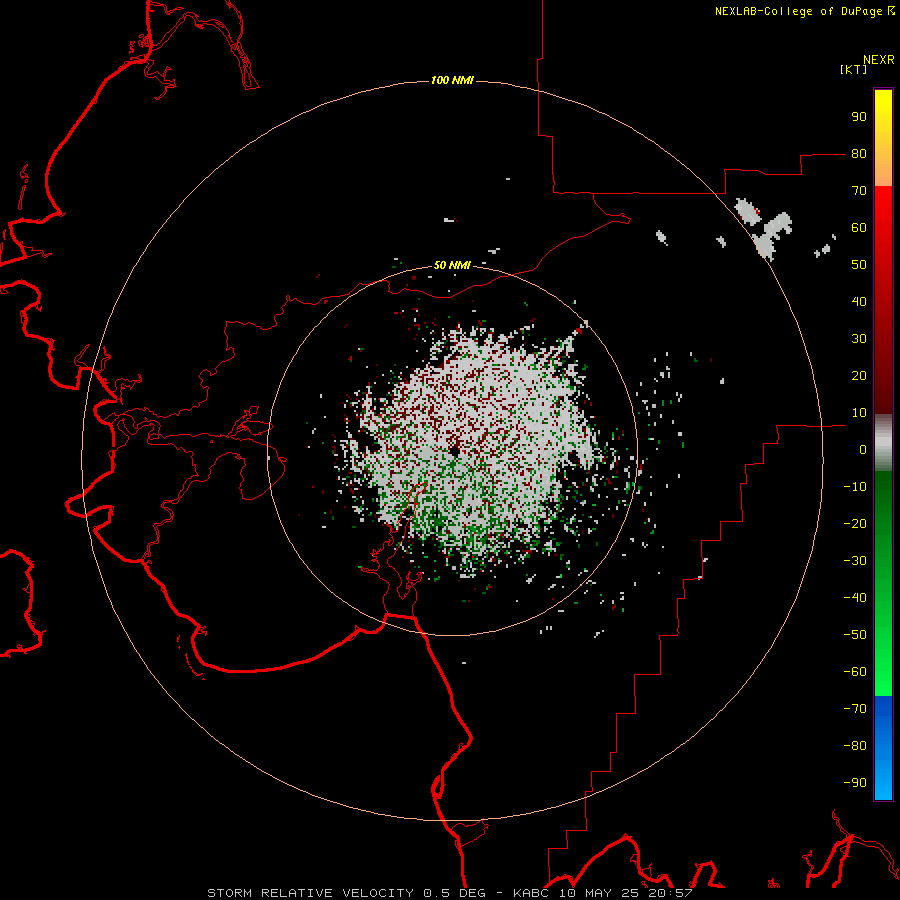Click the NEXR label above the color scale
Viewport: 900px width, 900px height.
878,60
